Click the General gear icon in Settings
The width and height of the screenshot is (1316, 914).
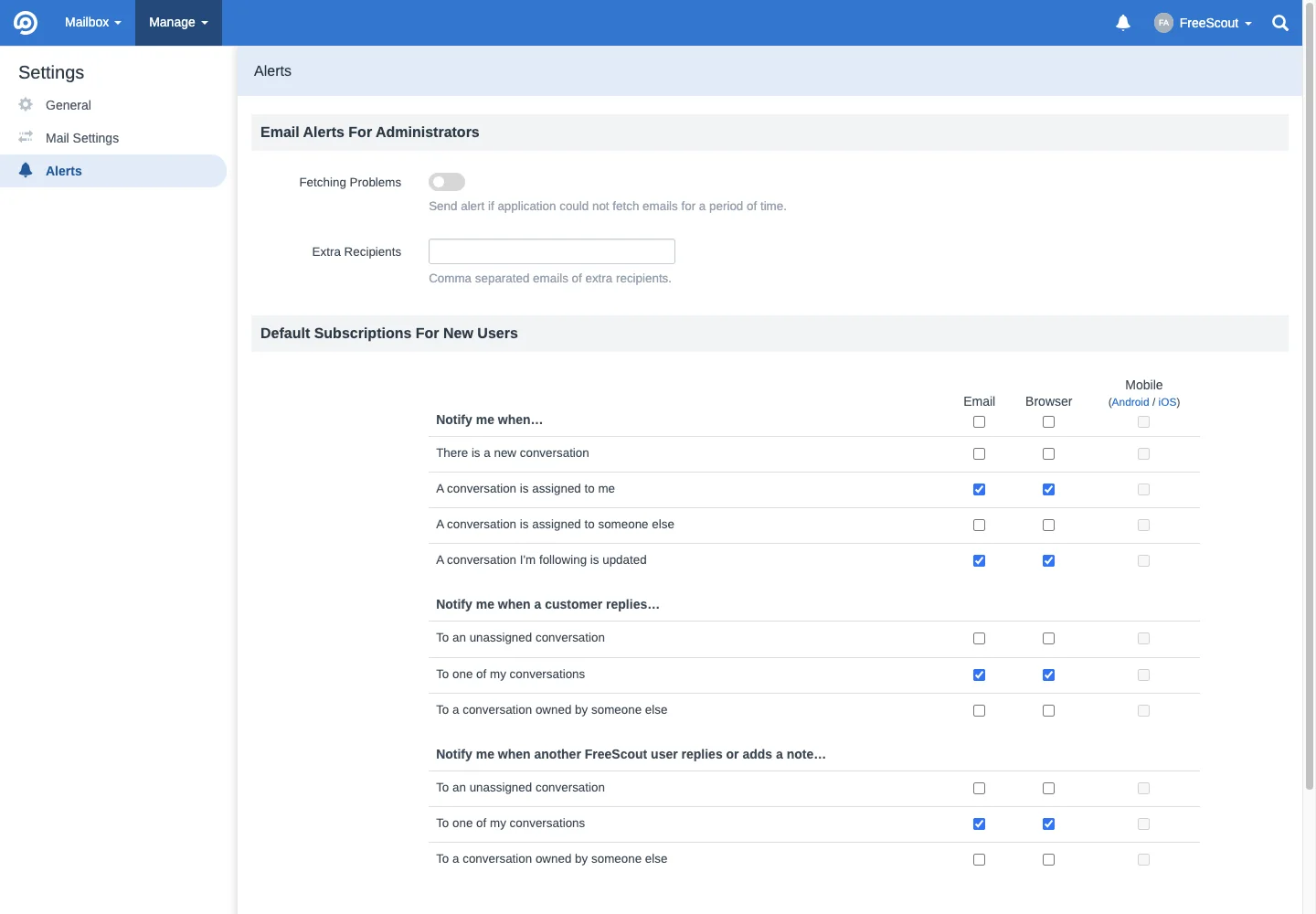(26, 104)
